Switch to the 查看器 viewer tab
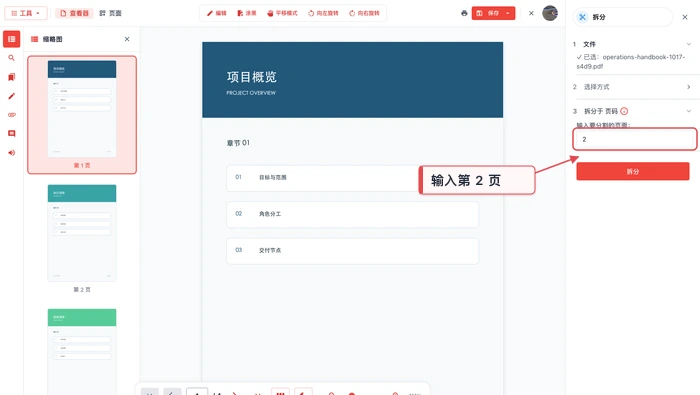Viewport: 700px width, 395px height. 75,13
